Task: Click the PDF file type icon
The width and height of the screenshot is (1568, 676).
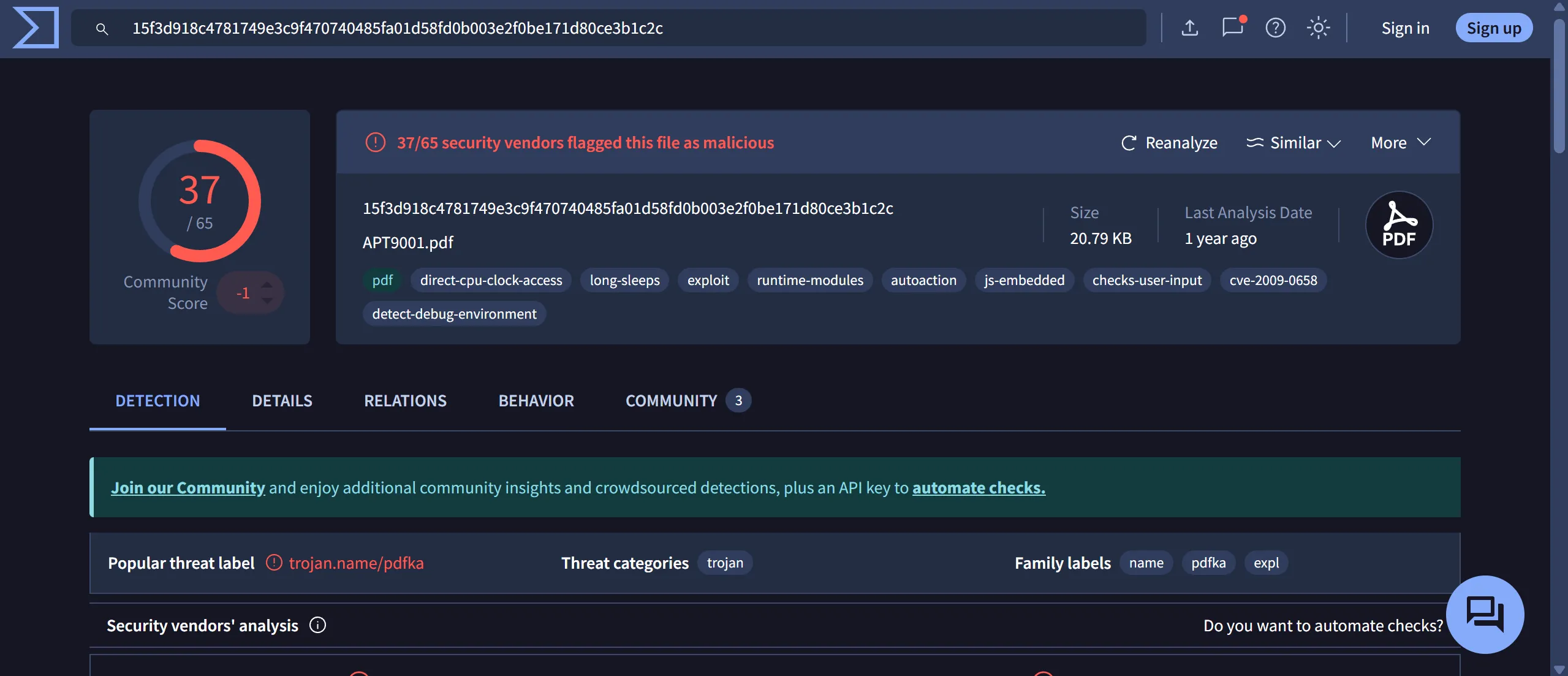Action: click(x=1399, y=225)
